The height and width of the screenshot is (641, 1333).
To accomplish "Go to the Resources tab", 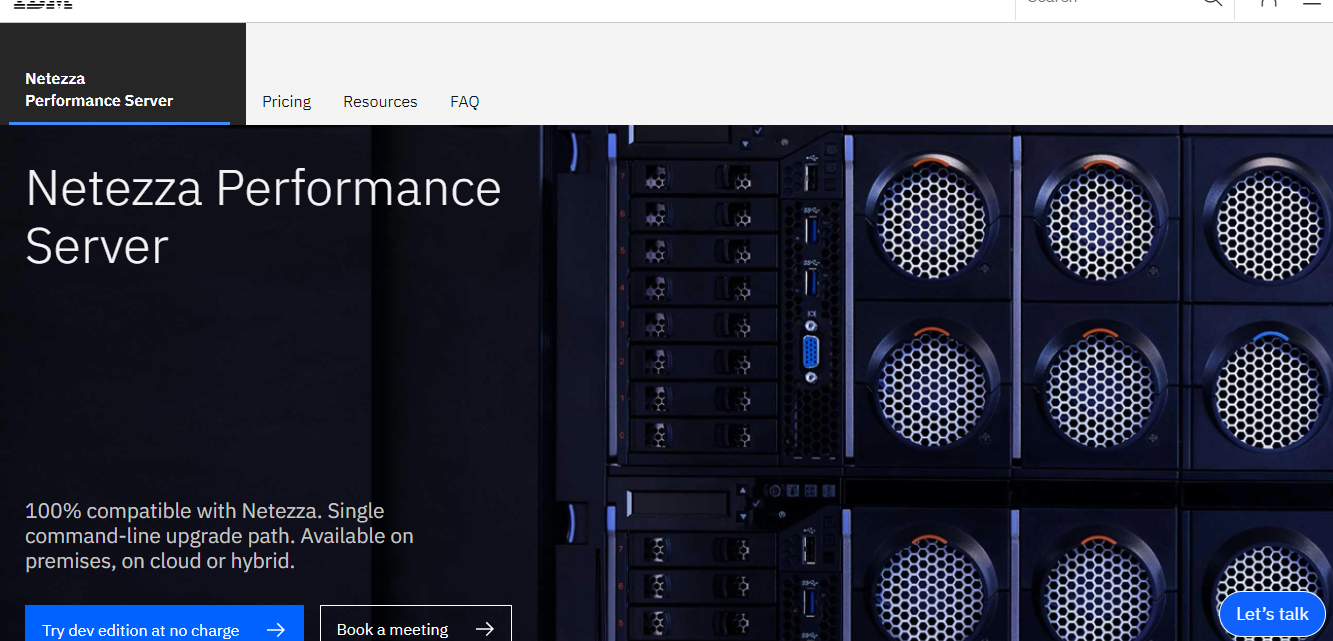I will [380, 102].
